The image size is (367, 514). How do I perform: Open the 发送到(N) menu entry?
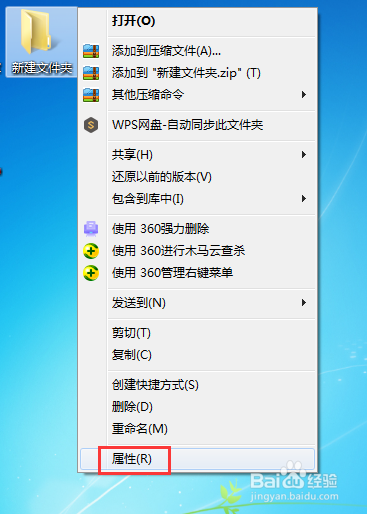(x=198, y=303)
